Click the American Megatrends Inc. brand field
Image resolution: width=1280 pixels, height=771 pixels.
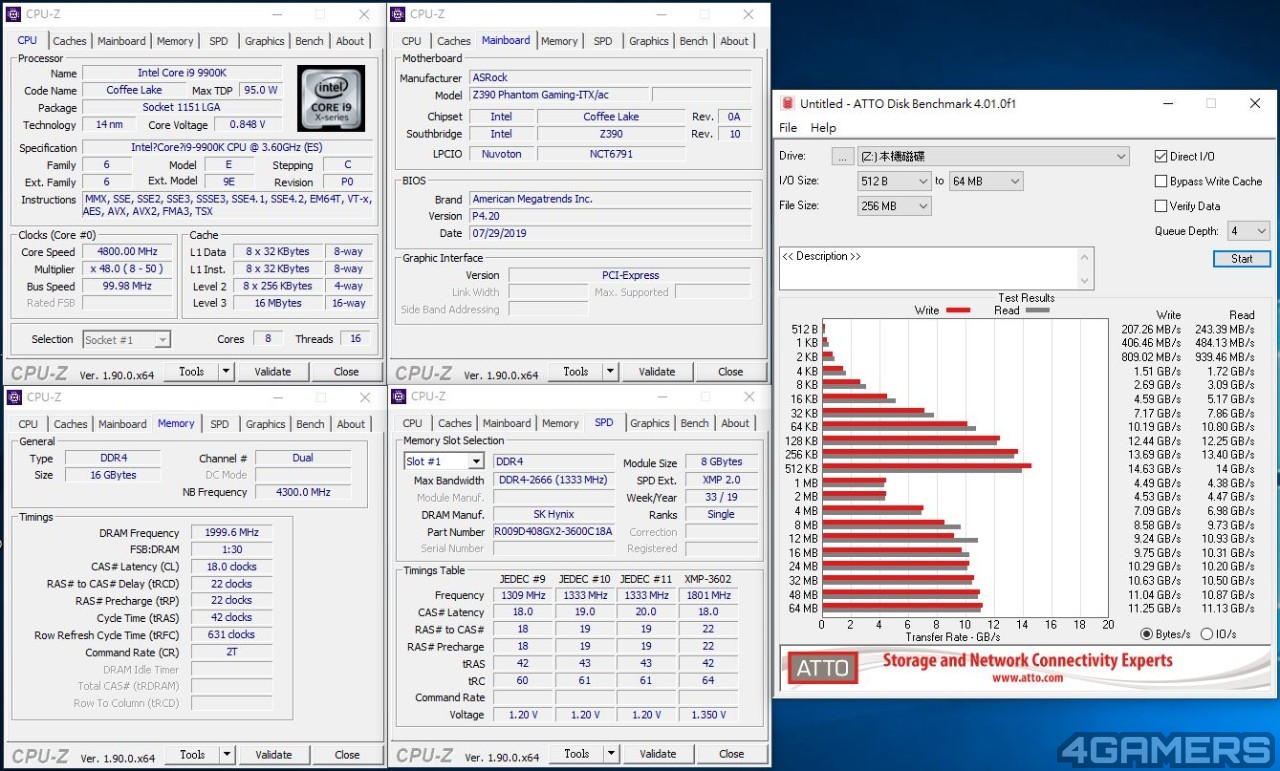(x=609, y=199)
